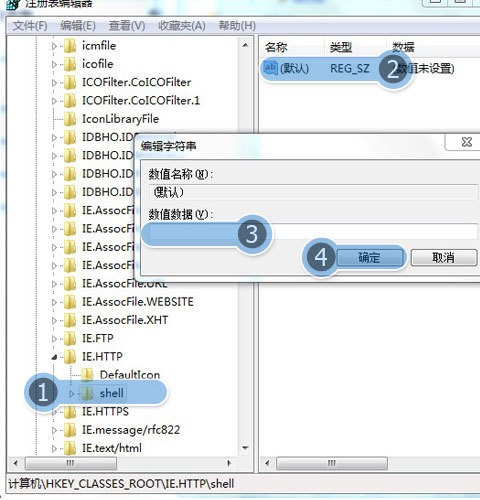The width and height of the screenshot is (480, 500).
Task: Click the (默认) string value icon
Action: click(270, 68)
